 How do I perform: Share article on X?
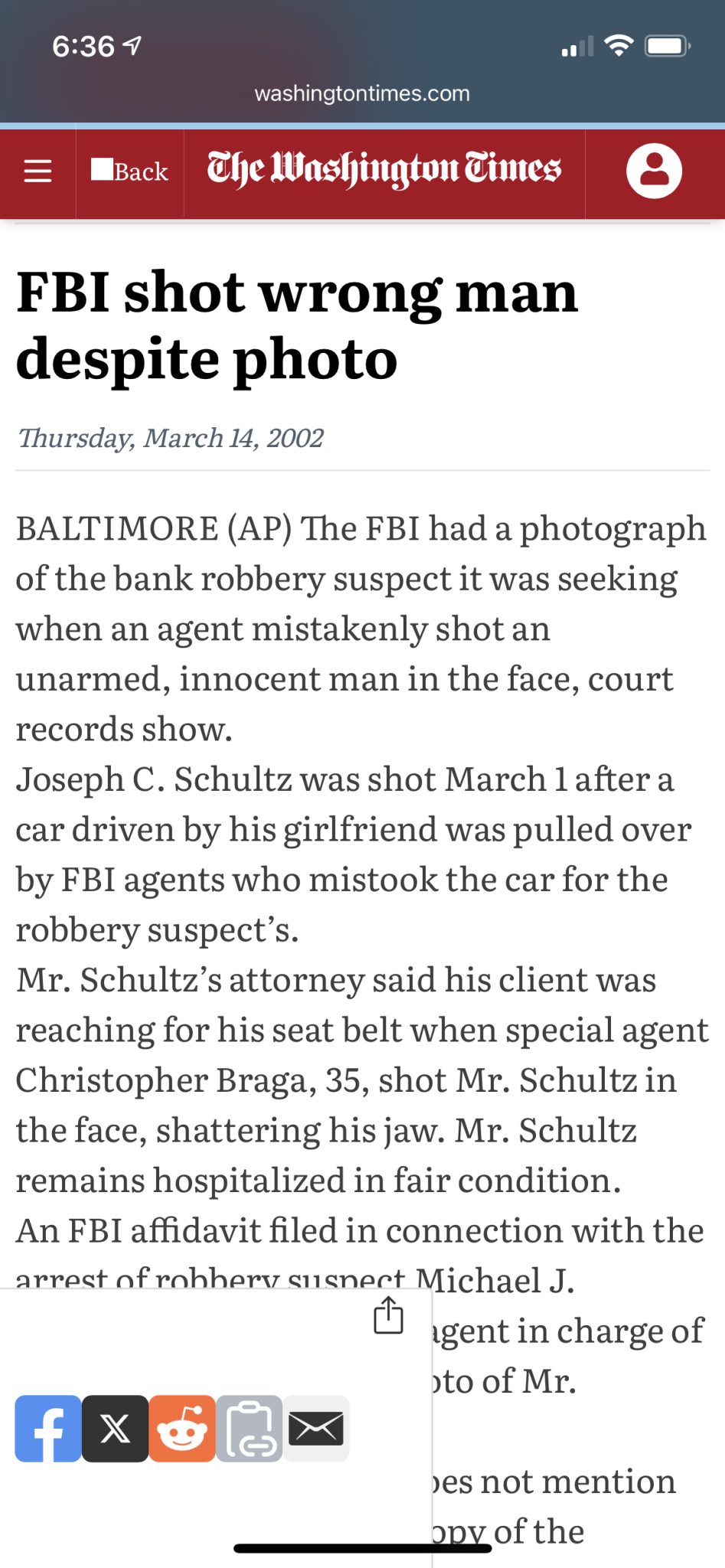tap(116, 1429)
